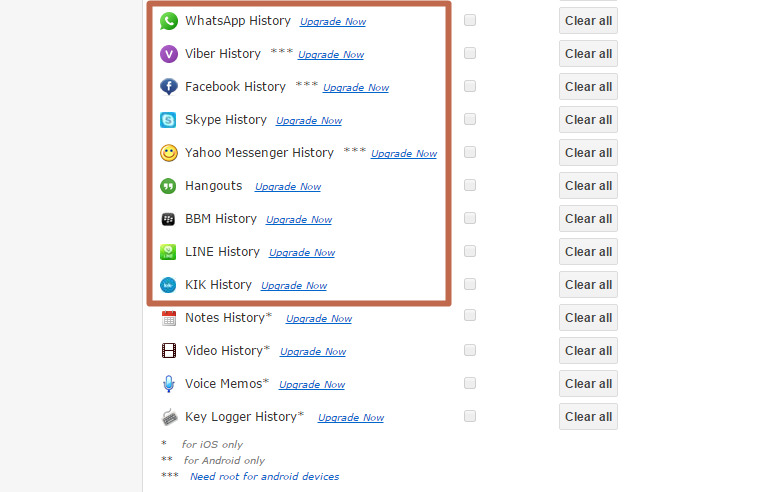
Task: Clear all Facebook History entries
Action: 588,87
